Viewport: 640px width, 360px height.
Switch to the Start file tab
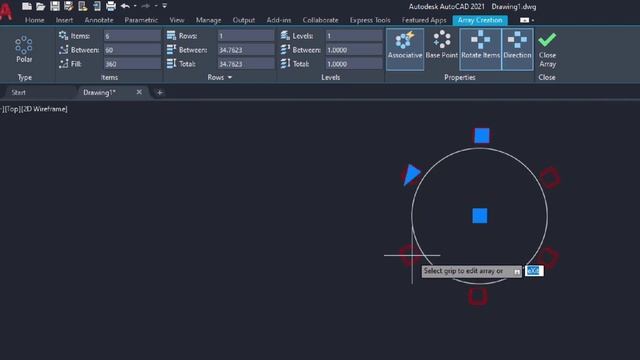pyautogui.click(x=18, y=93)
